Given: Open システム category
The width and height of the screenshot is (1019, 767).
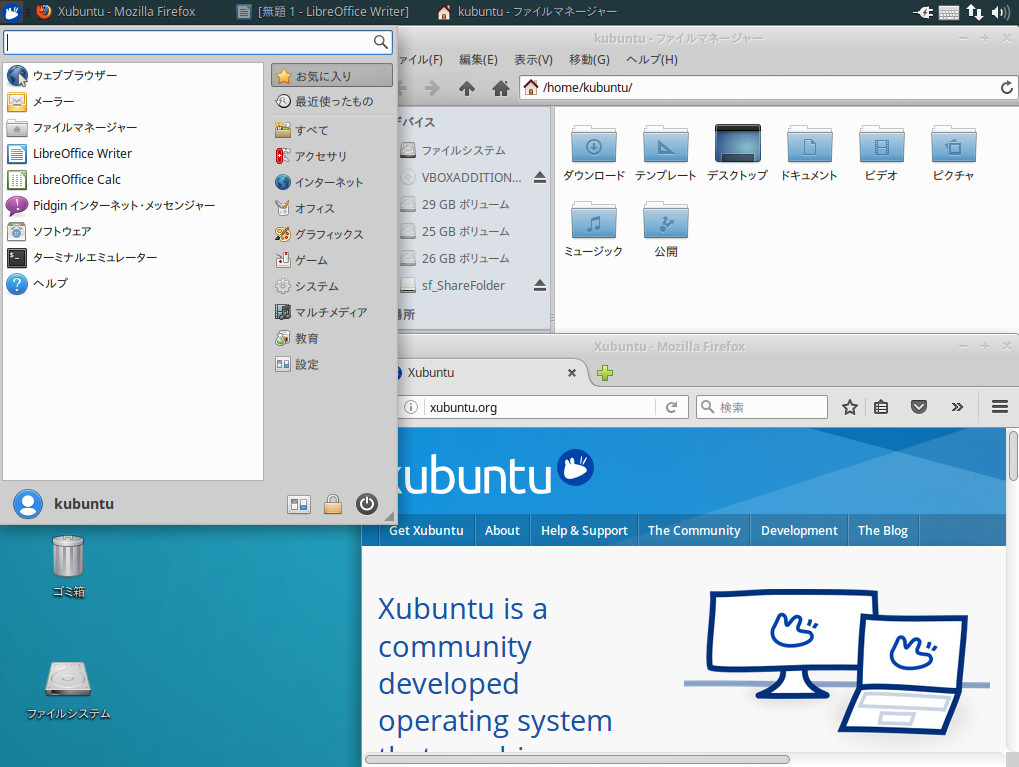Looking at the screenshot, I should point(332,286).
